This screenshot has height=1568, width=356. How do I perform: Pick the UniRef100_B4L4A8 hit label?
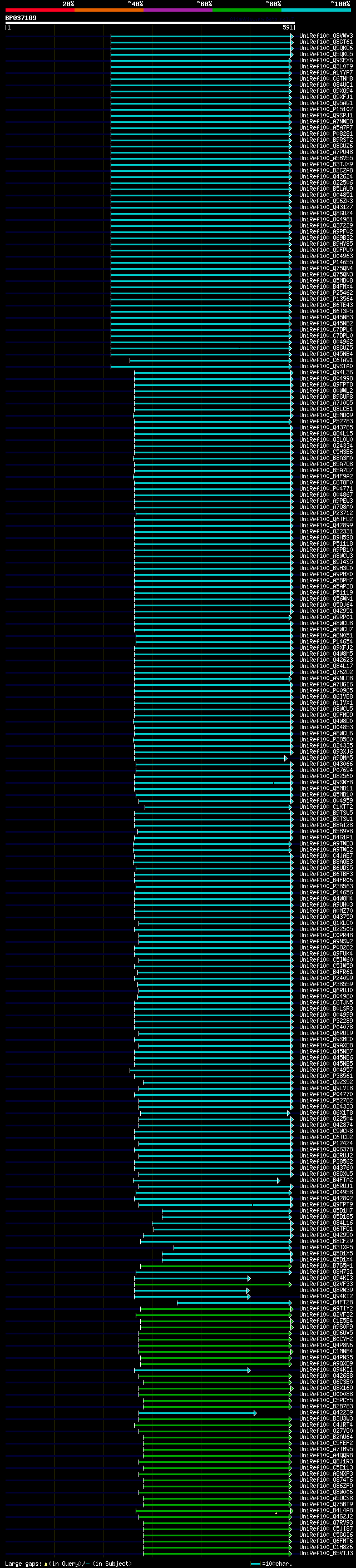click(x=325, y=1510)
